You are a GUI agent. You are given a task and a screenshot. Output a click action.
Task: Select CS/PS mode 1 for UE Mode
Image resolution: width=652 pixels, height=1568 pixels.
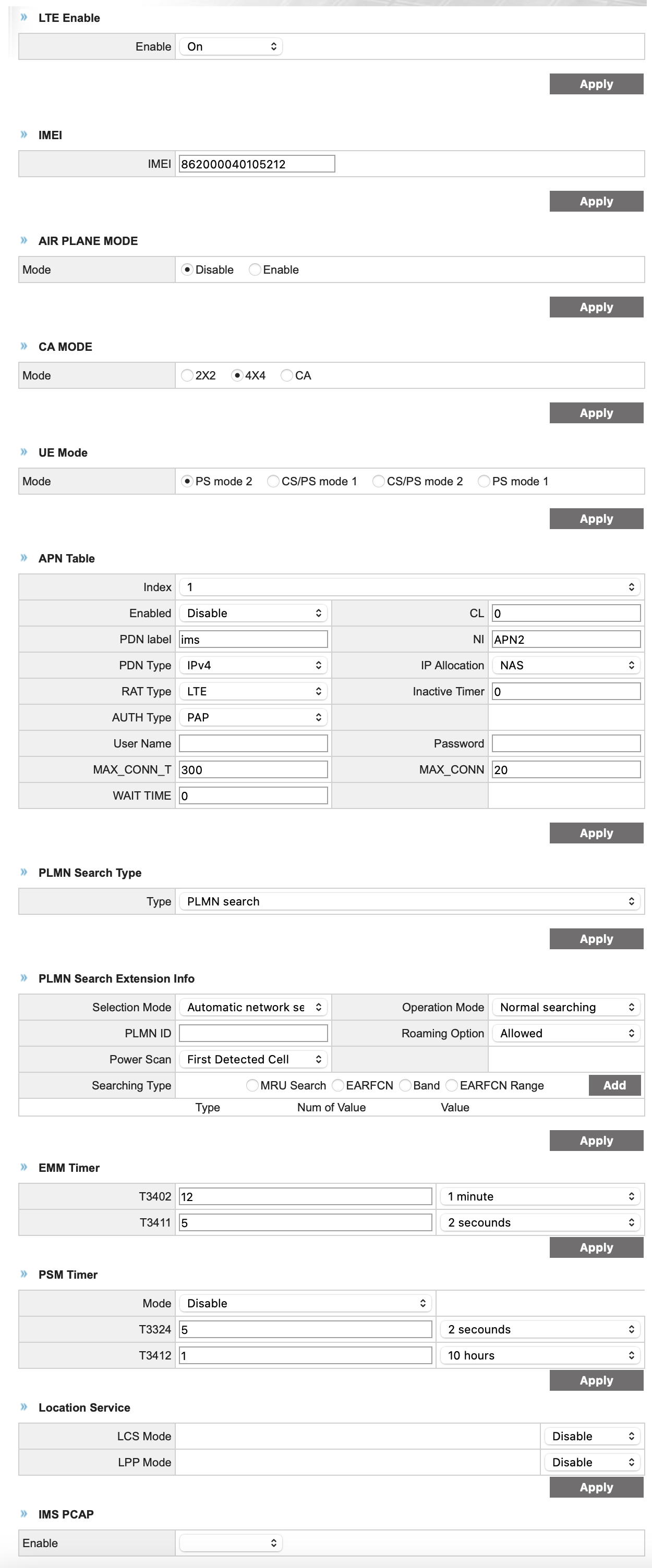(x=273, y=482)
